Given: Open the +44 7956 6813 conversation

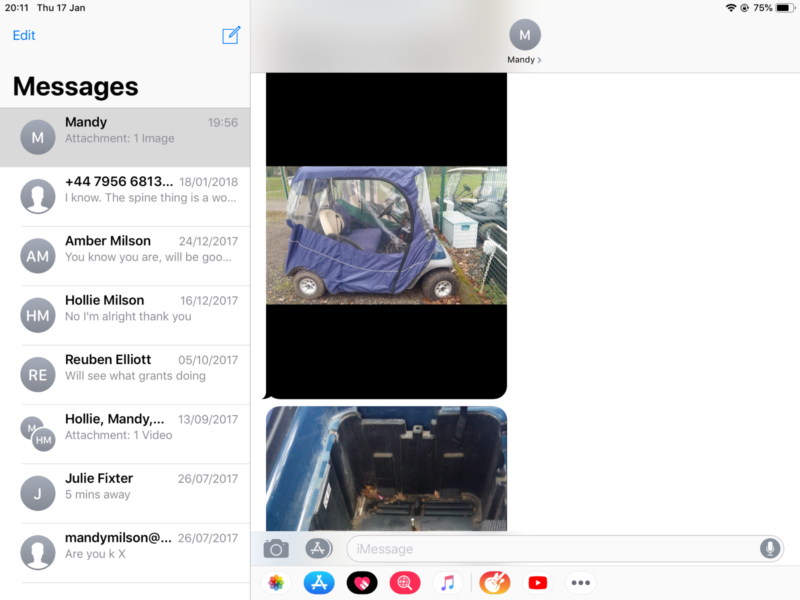Looking at the screenshot, I should pyautogui.click(x=125, y=196).
